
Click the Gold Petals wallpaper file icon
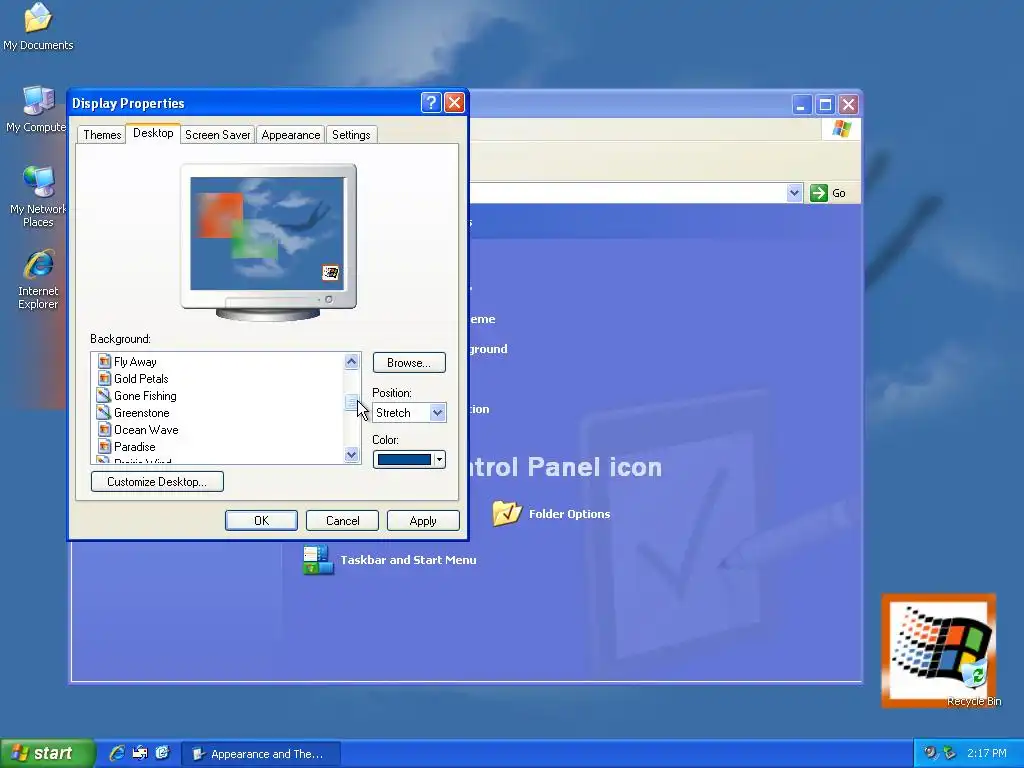(104, 378)
